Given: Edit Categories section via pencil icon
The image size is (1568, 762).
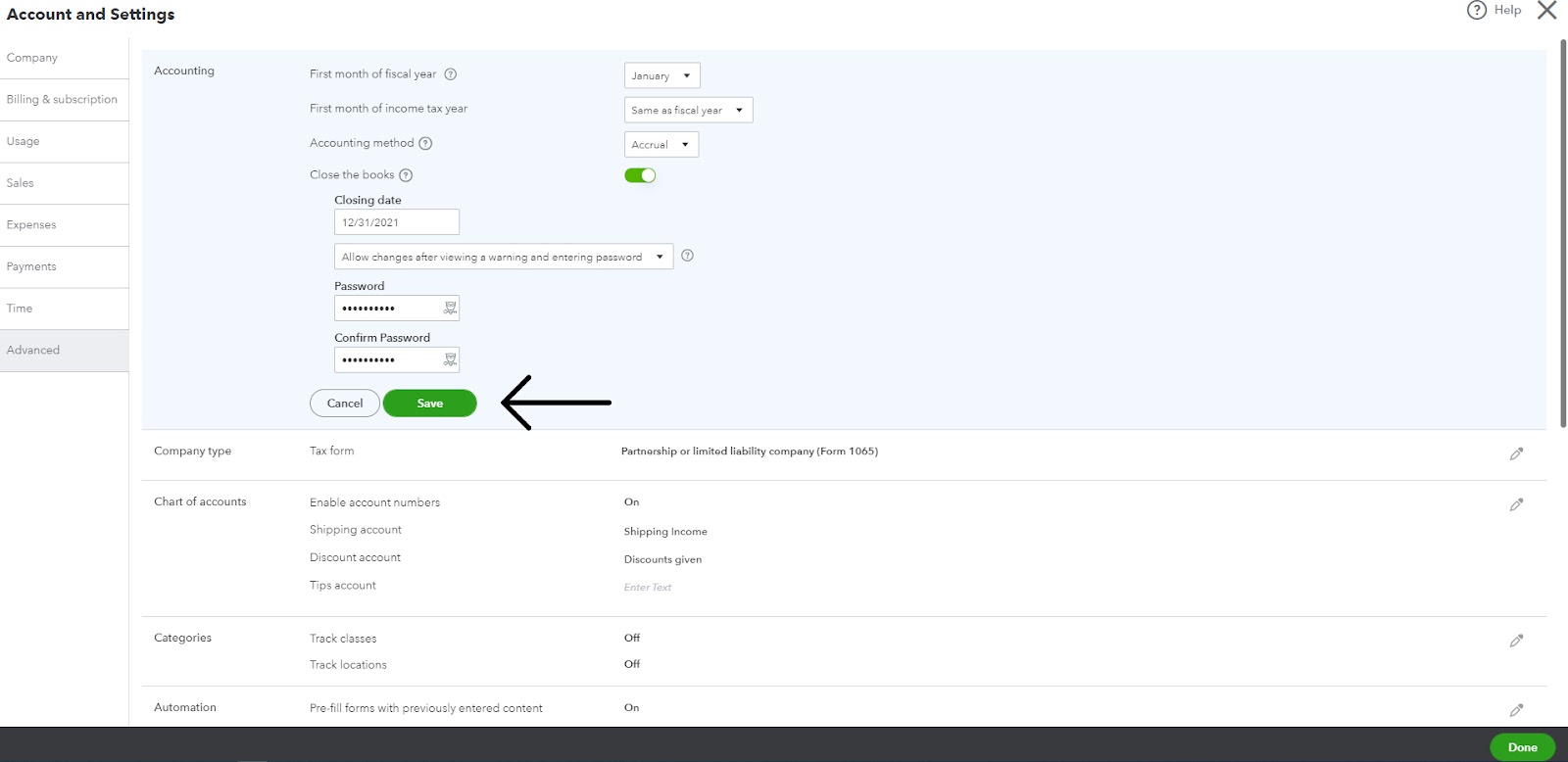Looking at the screenshot, I should tap(1516, 641).
